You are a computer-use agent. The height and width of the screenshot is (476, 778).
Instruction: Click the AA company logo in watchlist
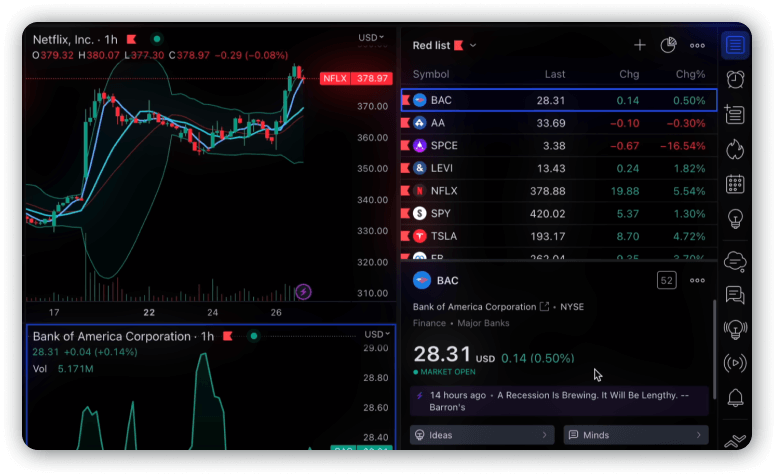(420, 123)
